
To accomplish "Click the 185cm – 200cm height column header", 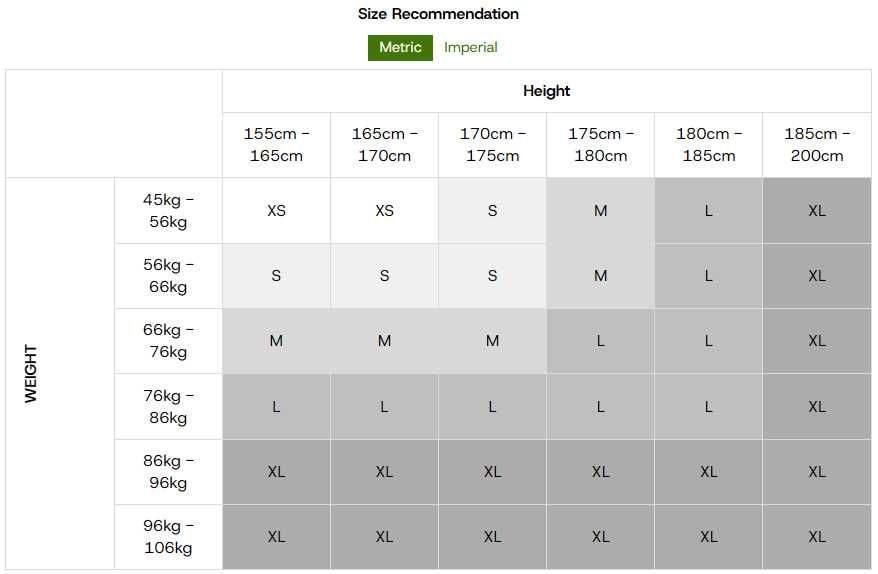I will tap(817, 145).
